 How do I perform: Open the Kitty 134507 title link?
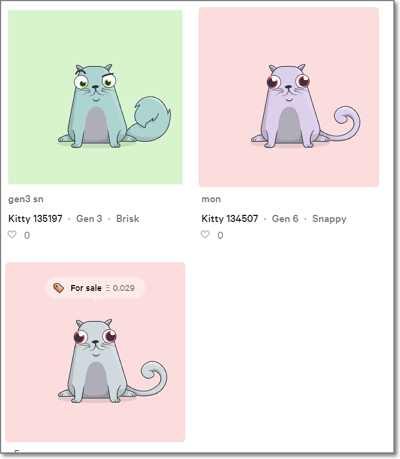tap(230, 219)
